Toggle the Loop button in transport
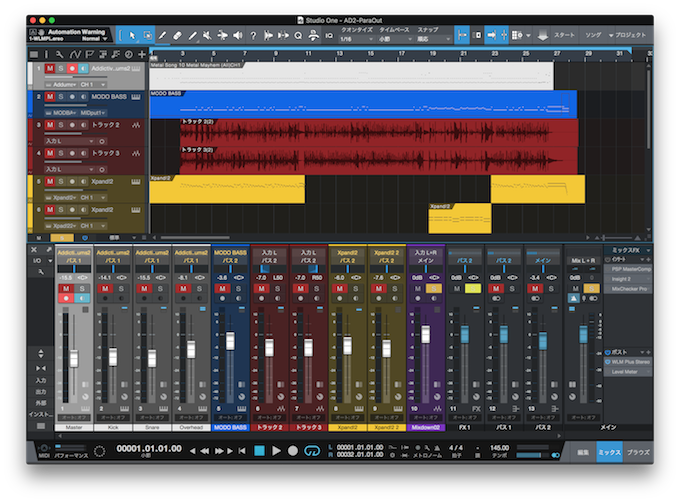Screen dimensions: 680x502 [312, 451]
